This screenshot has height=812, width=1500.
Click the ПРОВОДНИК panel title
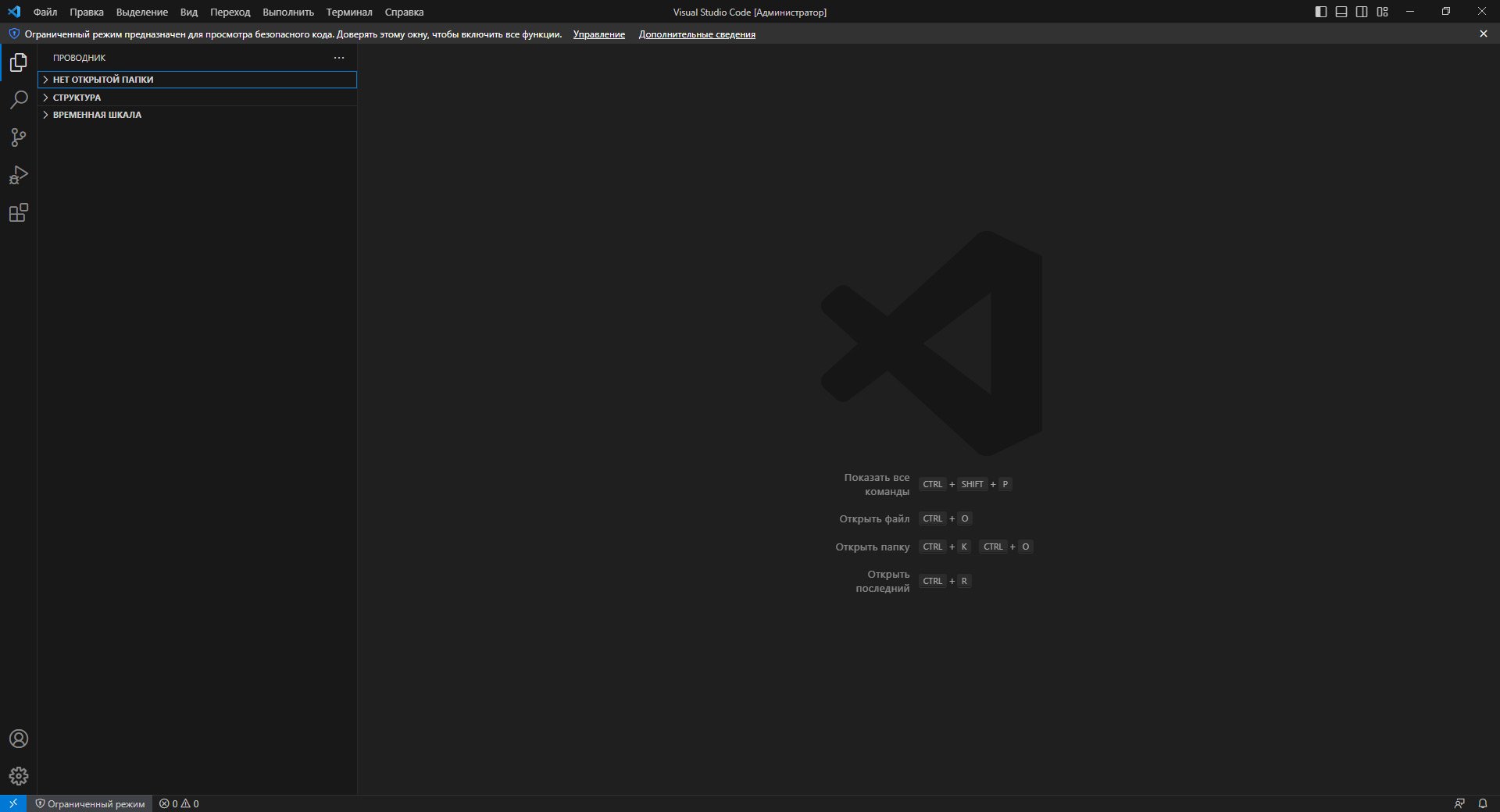coord(79,58)
